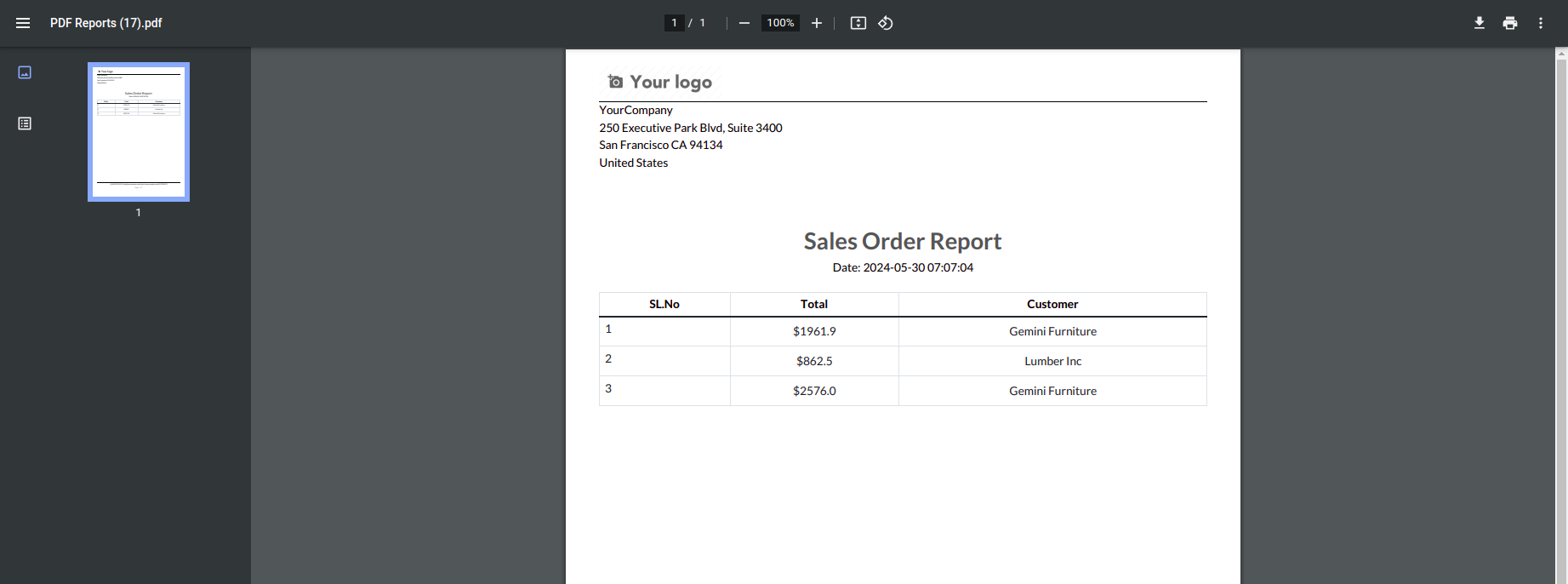Show thumbnails view in sidebar

25,72
